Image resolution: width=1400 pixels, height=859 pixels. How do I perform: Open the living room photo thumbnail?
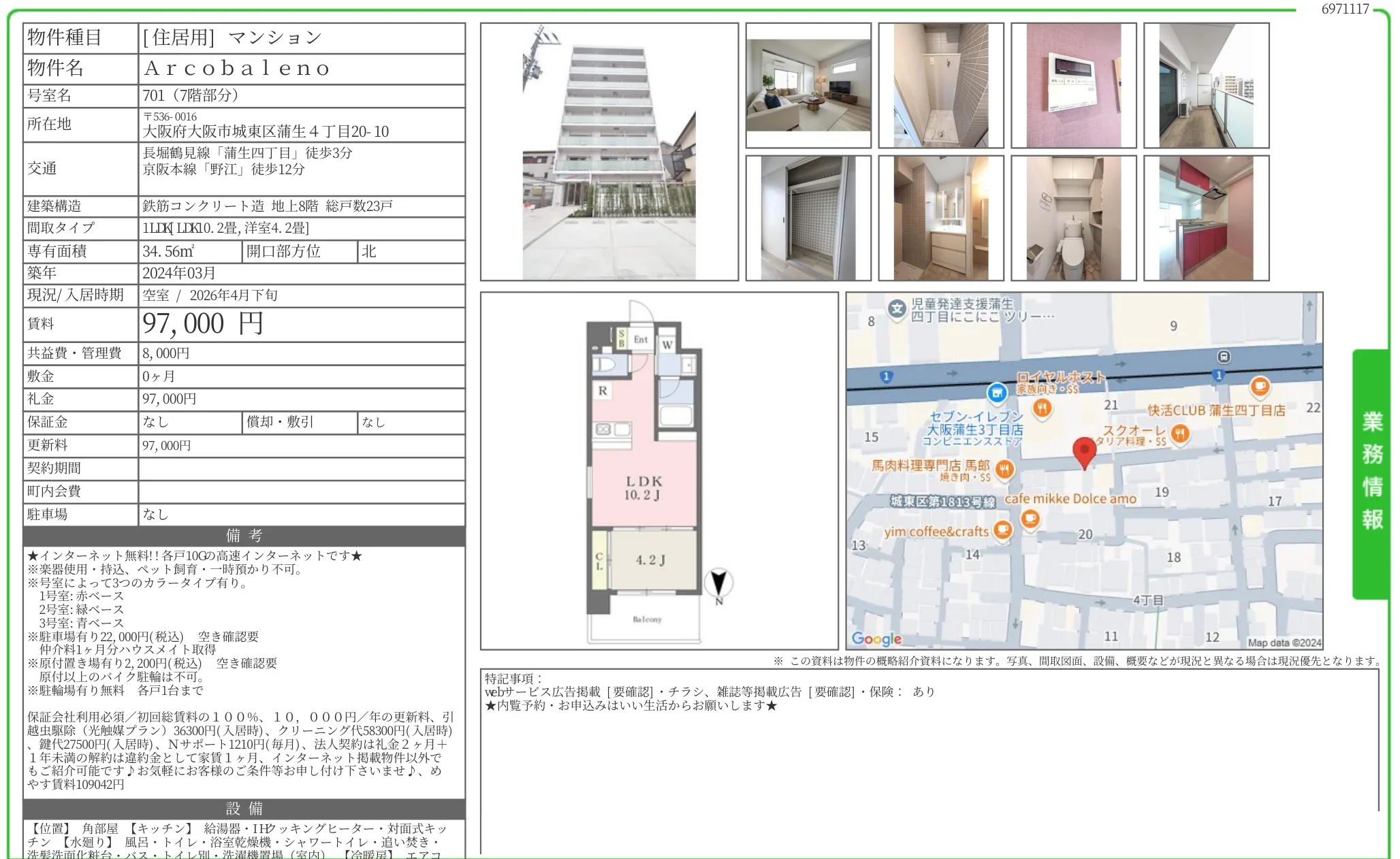tap(808, 86)
